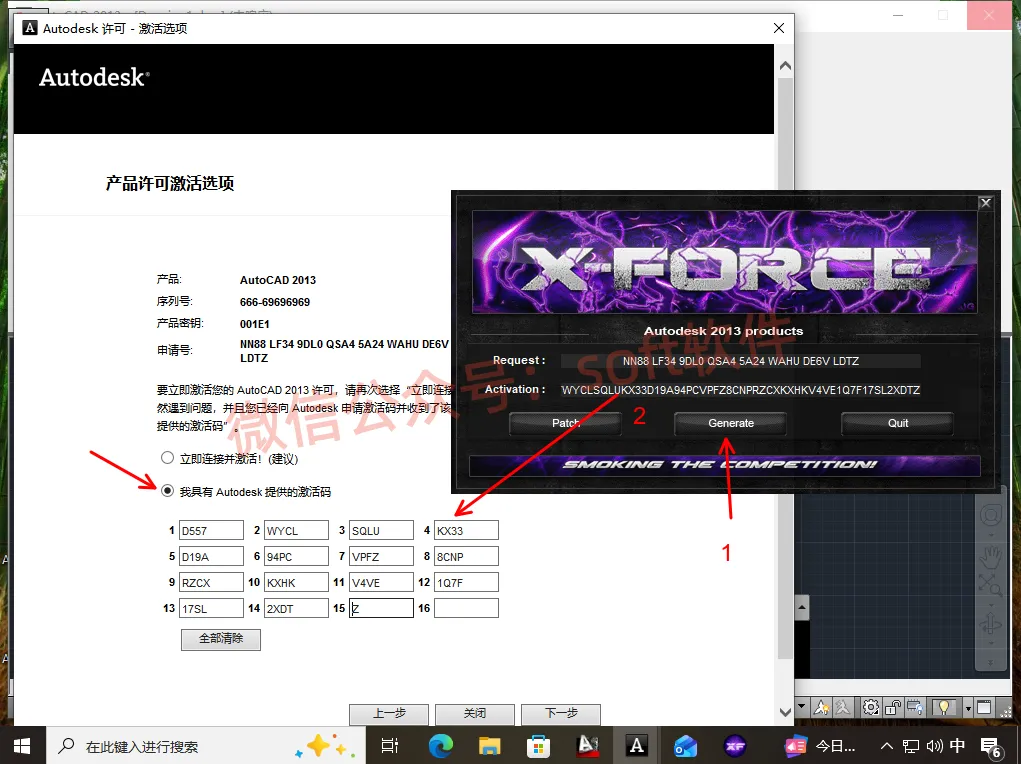Click the Chinese IME indicator in system tray
This screenshot has width=1021, height=764.
[957, 746]
